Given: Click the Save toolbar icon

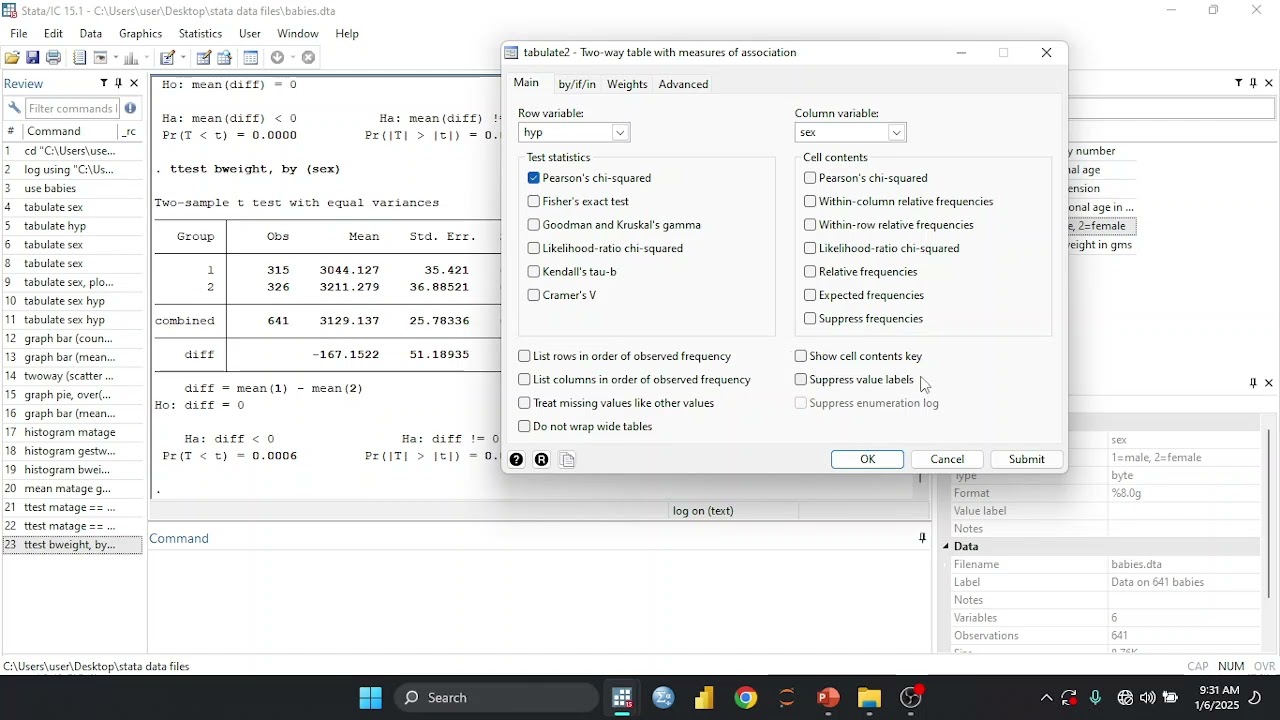Looking at the screenshot, I should (33, 58).
